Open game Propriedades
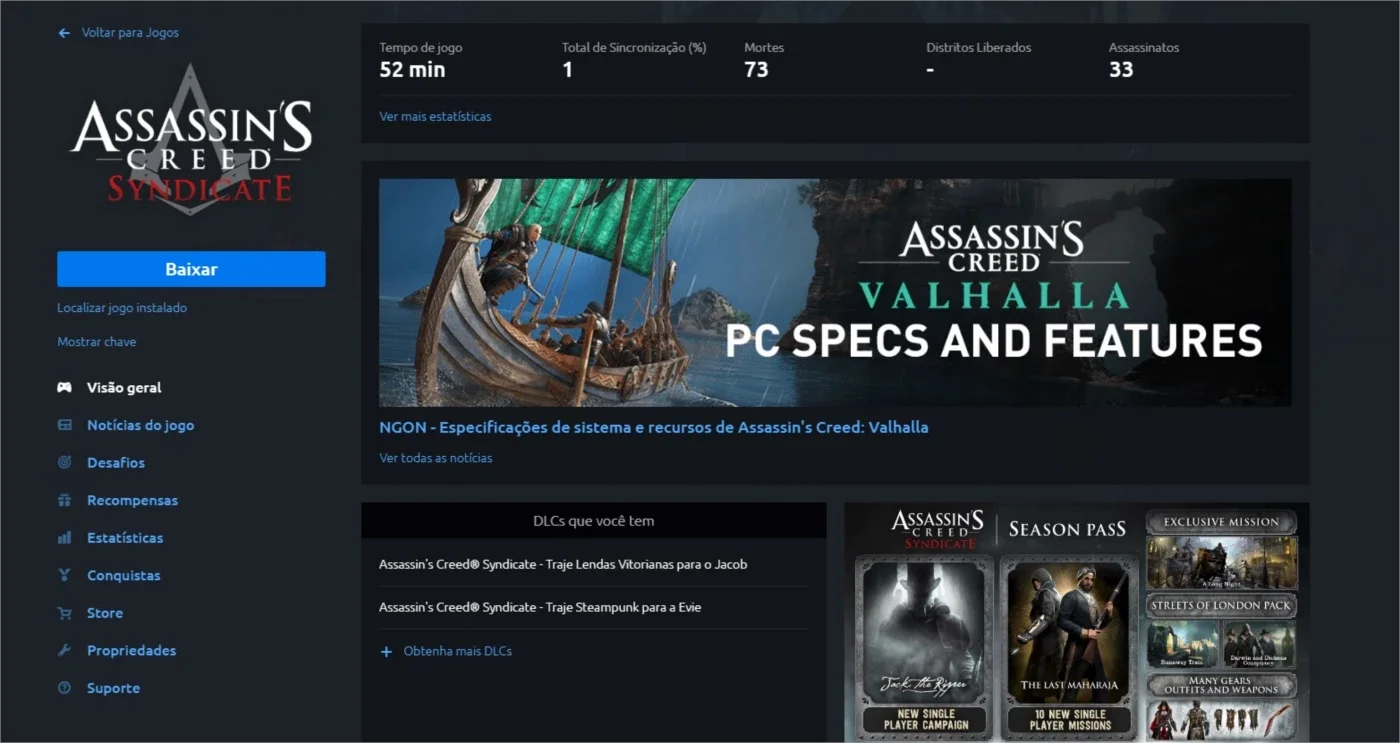The width and height of the screenshot is (1400, 743). pos(131,650)
